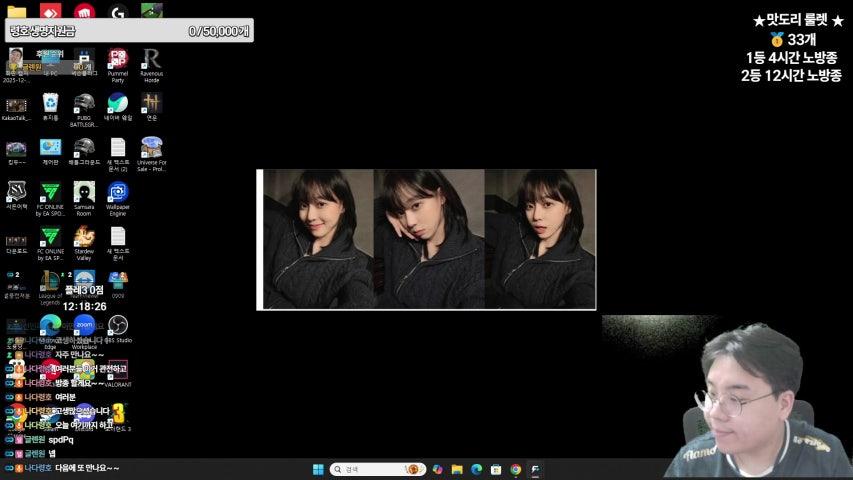This screenshot has height=480, width=853.
Task: Open Microsoft Store from the taskbar
Action: pyautogui.click(x=496, y=469)
